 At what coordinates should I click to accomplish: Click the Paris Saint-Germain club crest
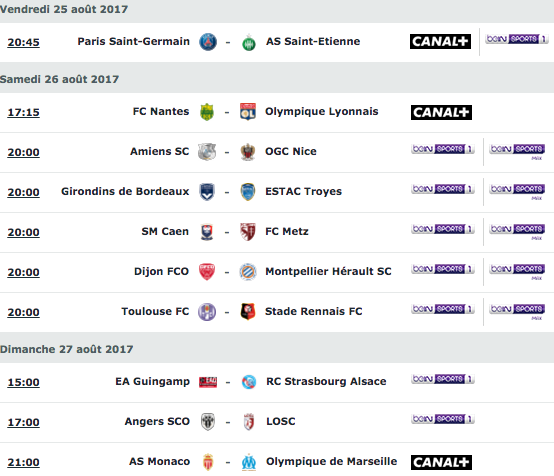point(208,42)
